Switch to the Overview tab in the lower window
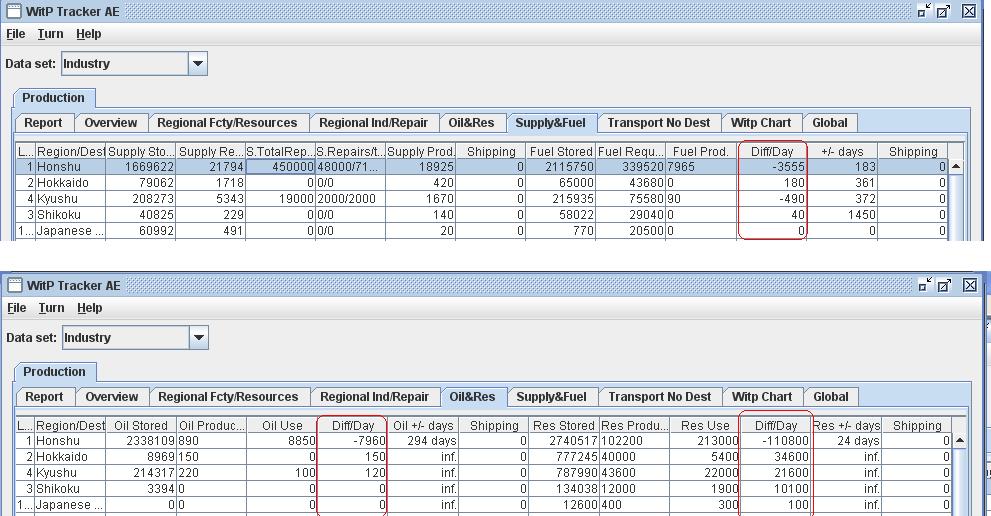This screenshot has height=516, width=991. (x=111, y=396)
